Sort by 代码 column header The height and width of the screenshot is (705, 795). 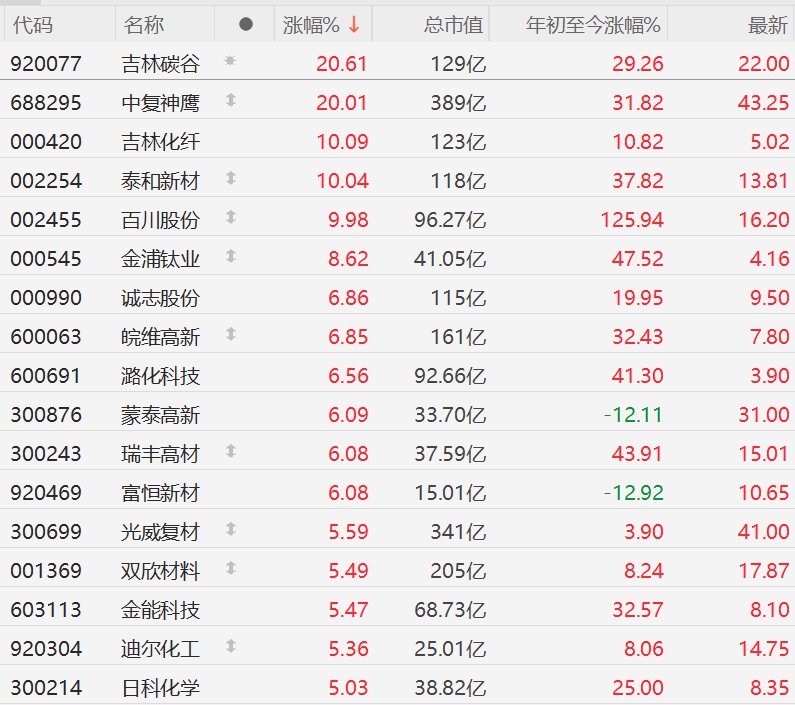pyautogui.click(x=33, y=25)
